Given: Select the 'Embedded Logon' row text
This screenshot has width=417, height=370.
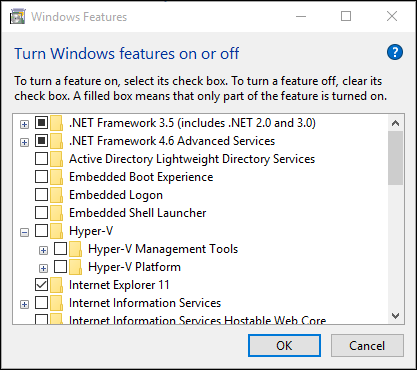Looking at the screenshot, I should pos(116,195).
